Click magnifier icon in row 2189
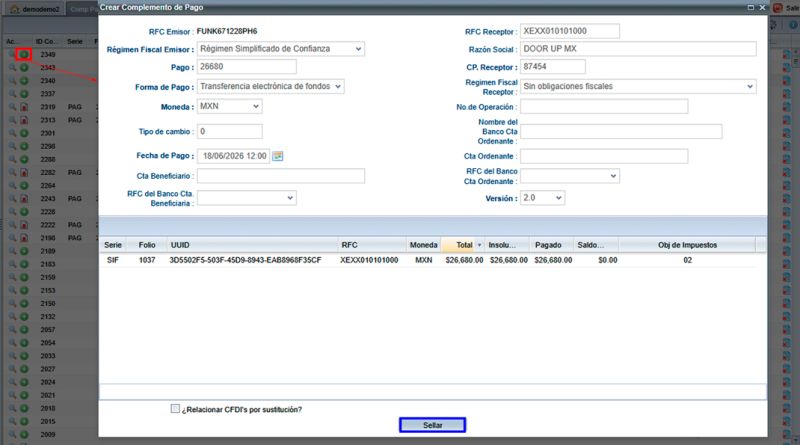Image resolution: width=800 pixels, height=445 pixels. pyautogui.click(x=13, y=251)
